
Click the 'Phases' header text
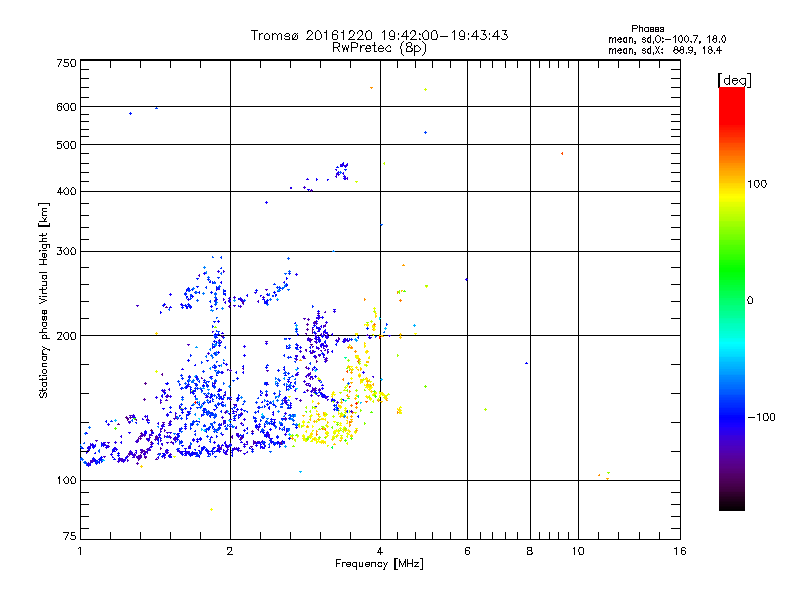(x=647, y=29)
